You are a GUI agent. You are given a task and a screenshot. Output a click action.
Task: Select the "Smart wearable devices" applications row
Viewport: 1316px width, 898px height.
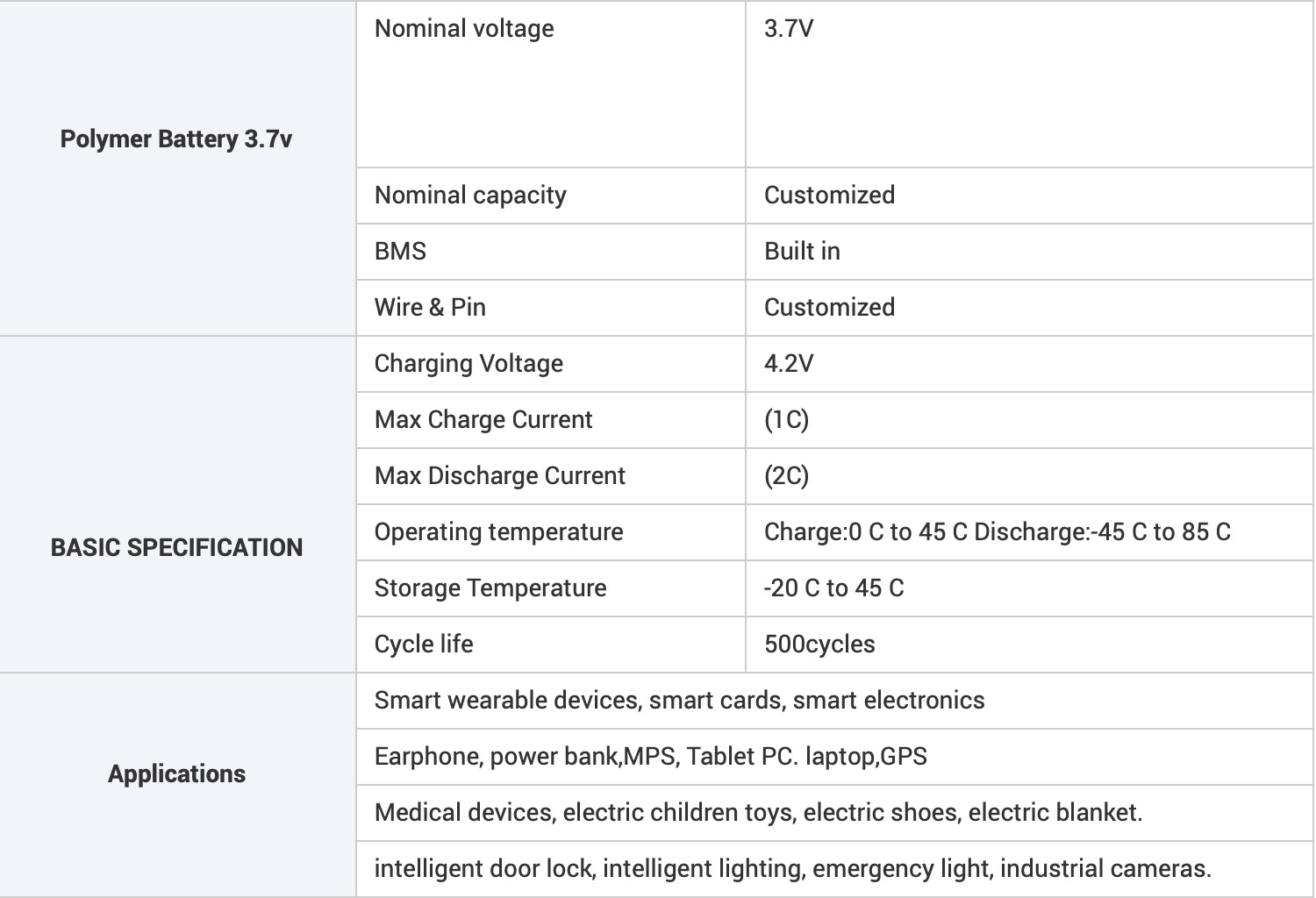[679, 701]
